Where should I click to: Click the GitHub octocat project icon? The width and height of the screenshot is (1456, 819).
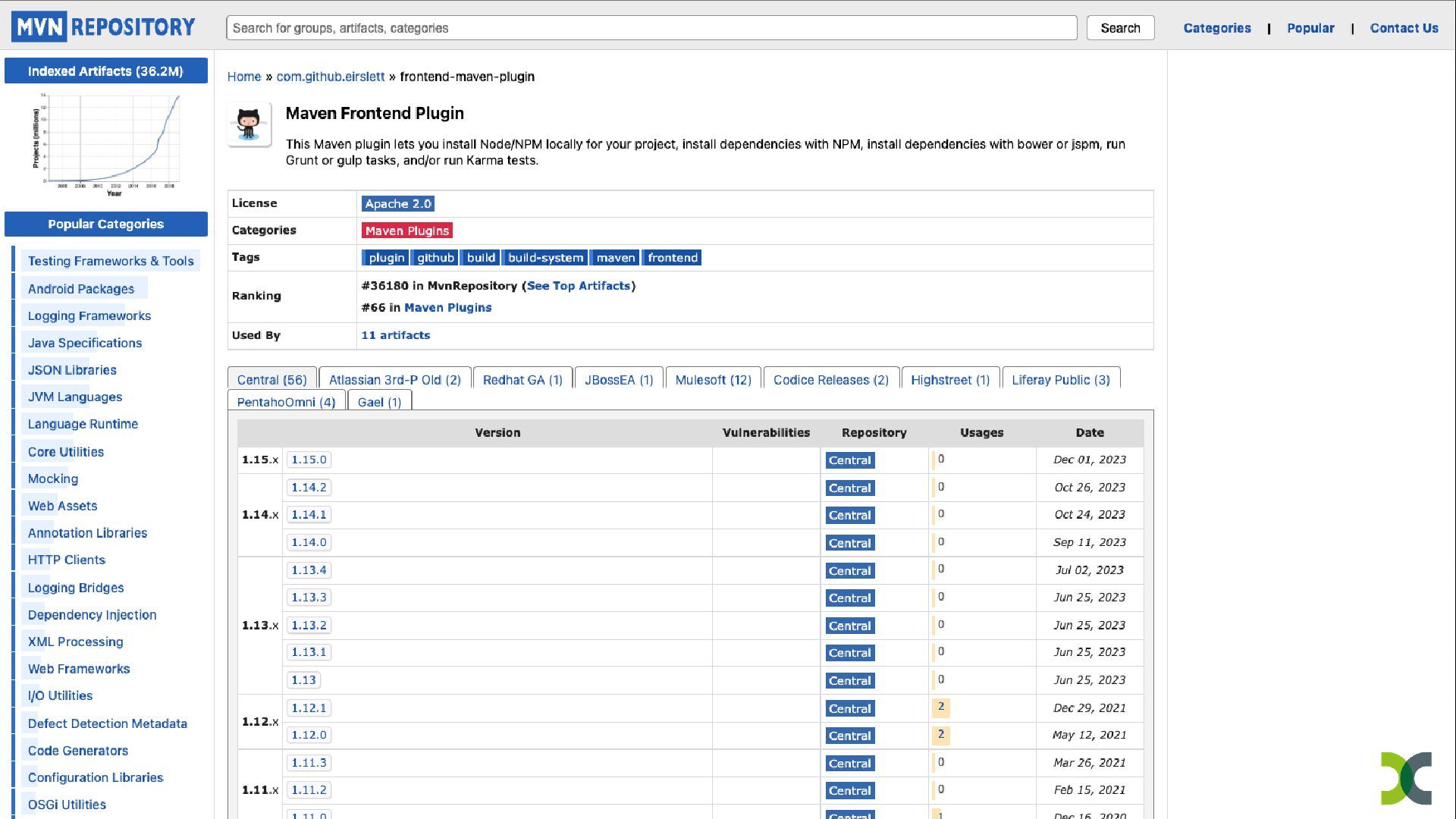(249, 124)
